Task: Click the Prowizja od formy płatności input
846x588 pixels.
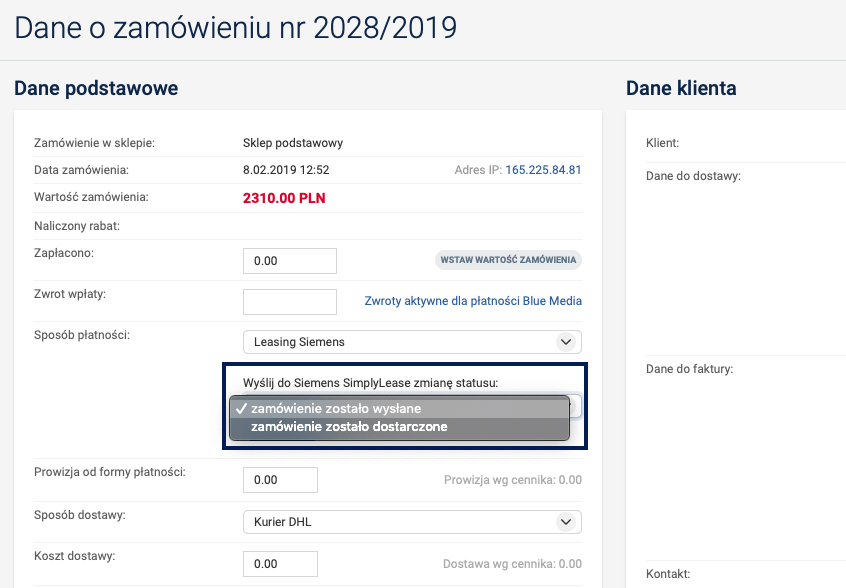Action: coord(280,480)
